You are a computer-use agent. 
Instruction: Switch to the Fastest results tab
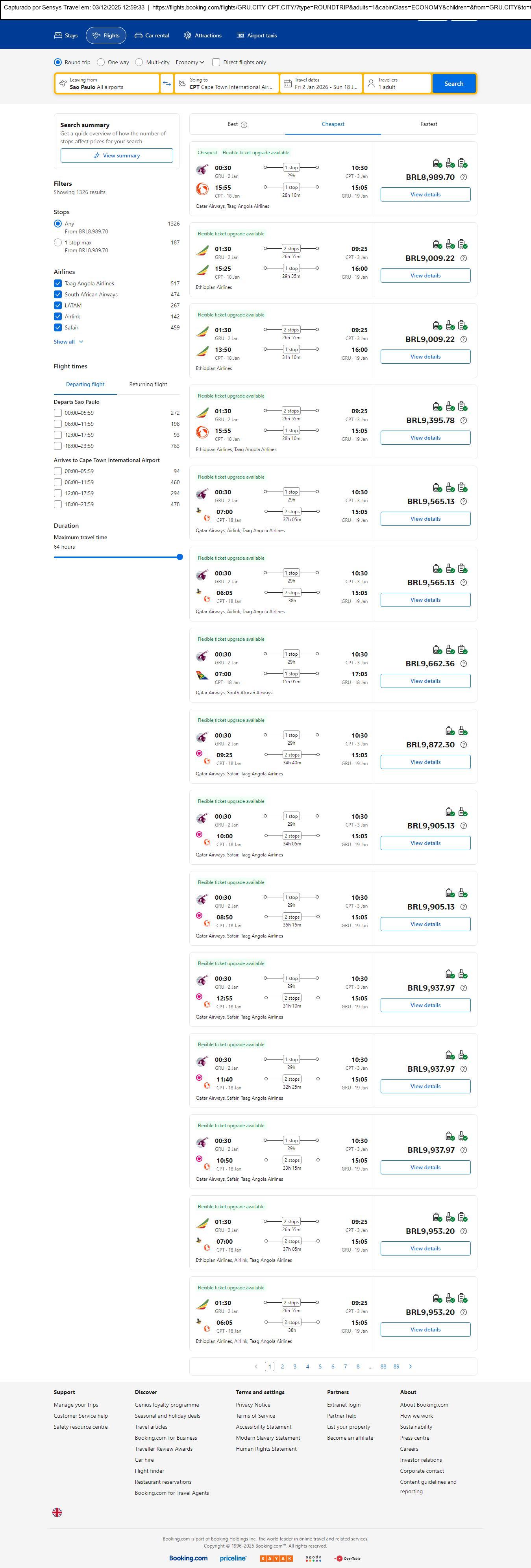(x=429, y=124)
